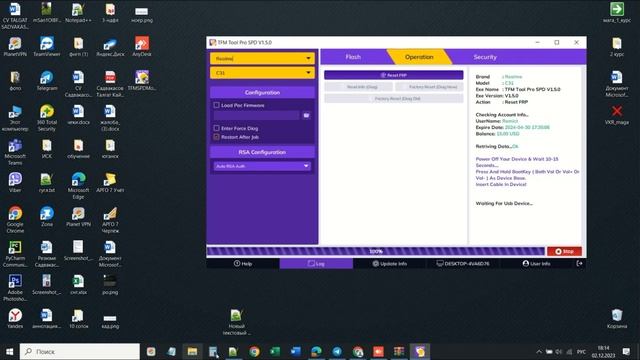Open the Excel file on desktop
Viewport: 640px width, 360px height.
(x=78, y=284)
